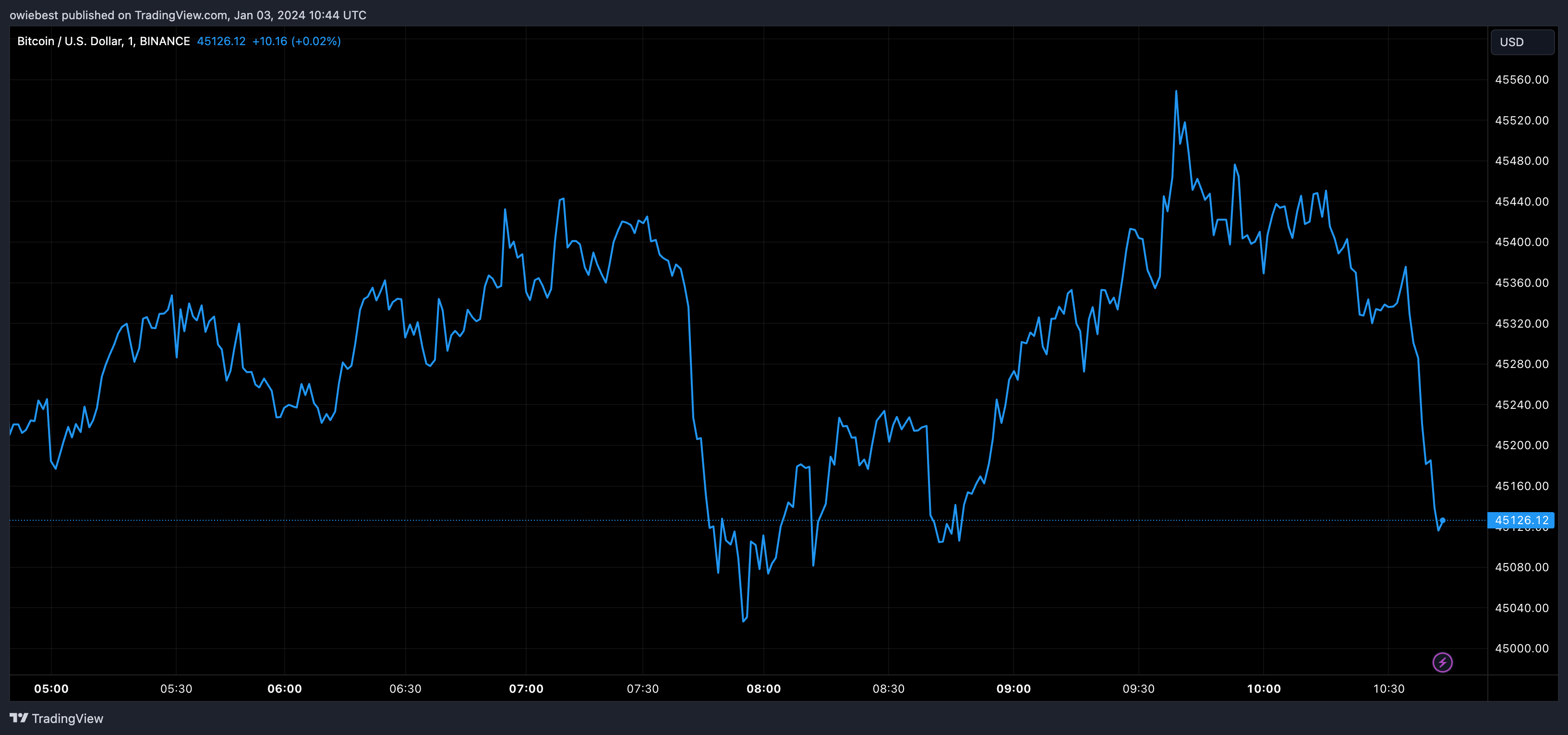The image size is (1568, 735).
Task: Click the 45160.00 price axis label
Action: (1522, 486)
